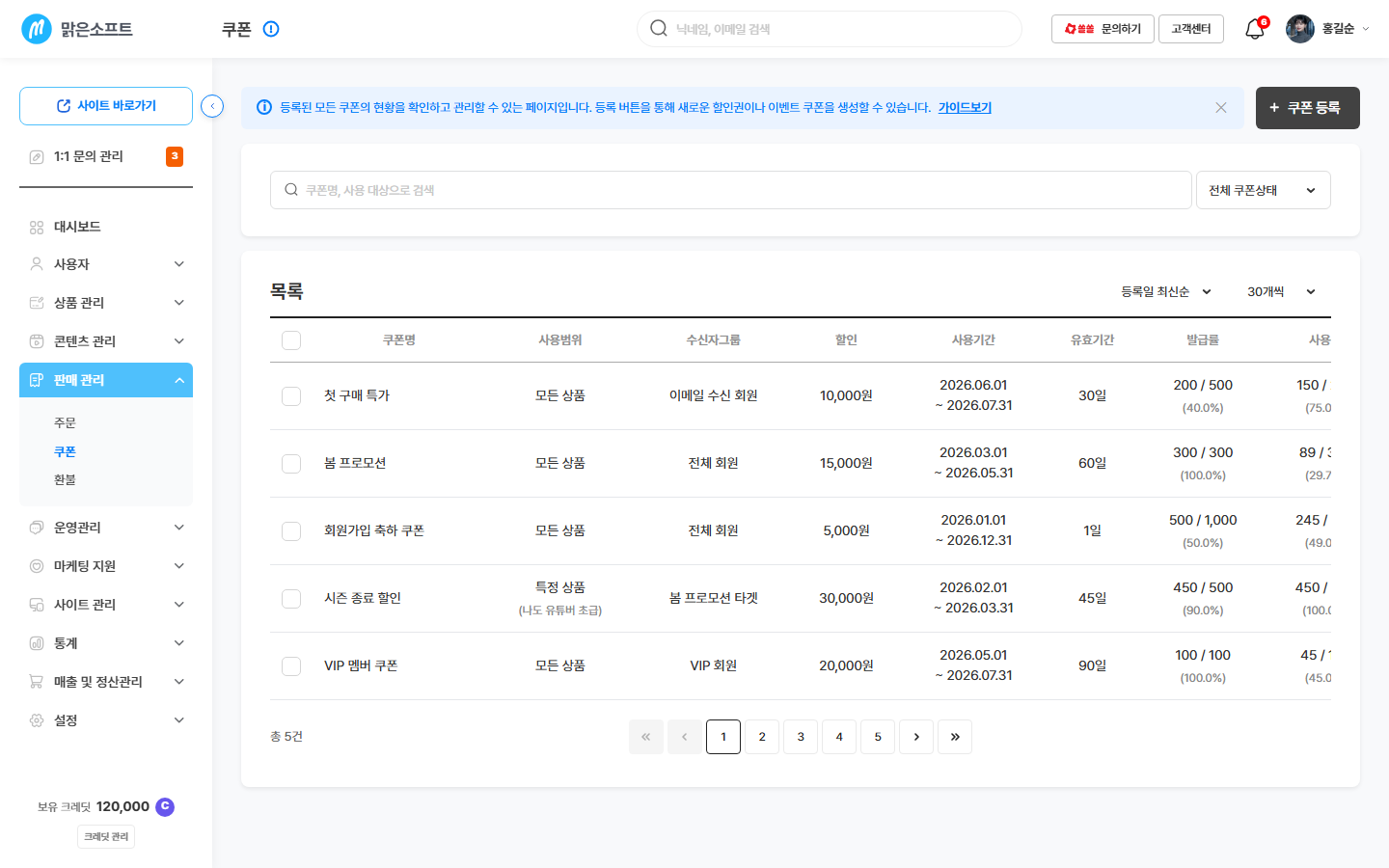
Task: Open the 등록일 최신순 sort dropdown
Action: point(1166,291)
